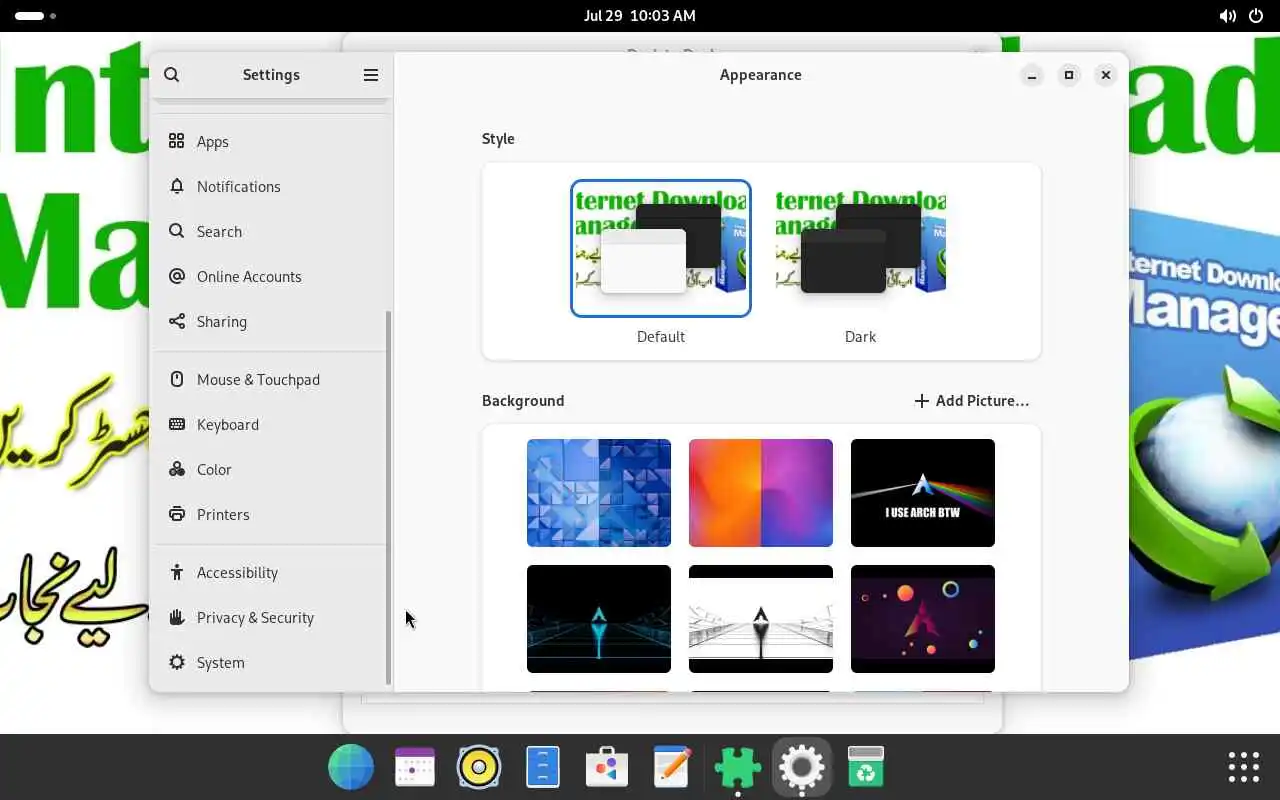Viewport: 1280px width, 800px height.
Task: Choose the black-and-white Arch corridor wallpaper
Action: pos(761,619)
